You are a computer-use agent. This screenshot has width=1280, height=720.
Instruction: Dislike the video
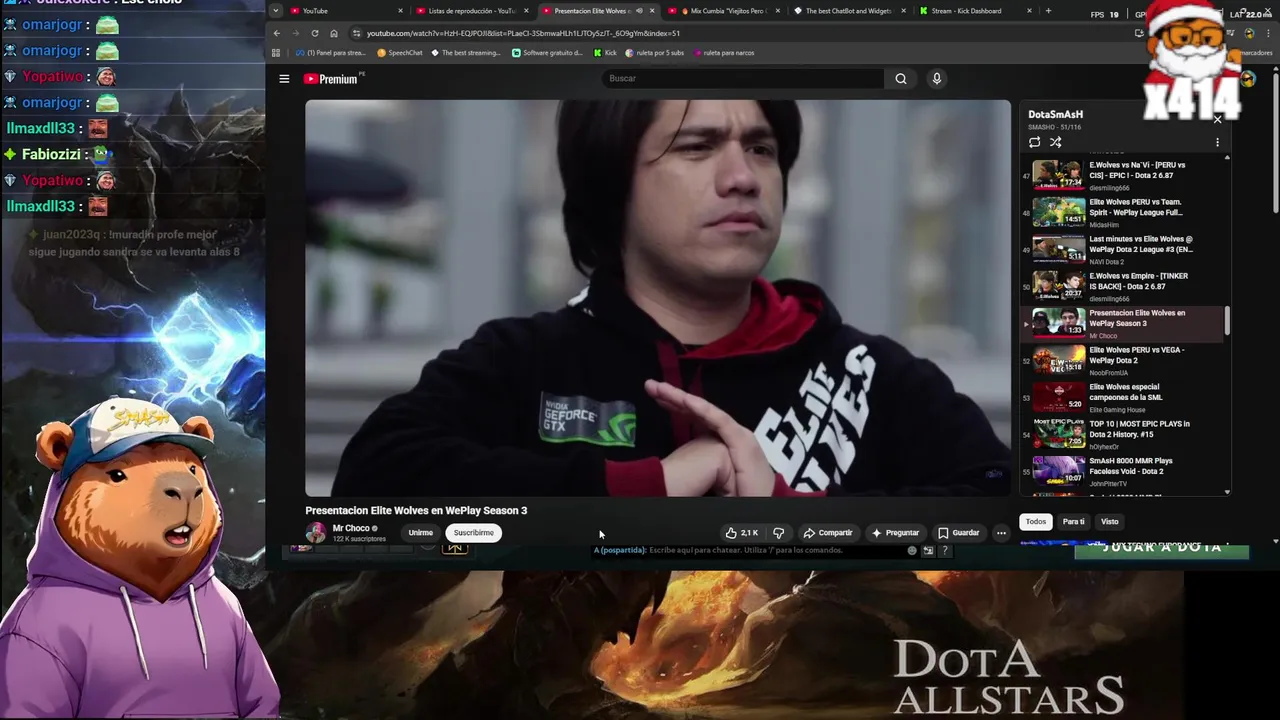(778, 533)
